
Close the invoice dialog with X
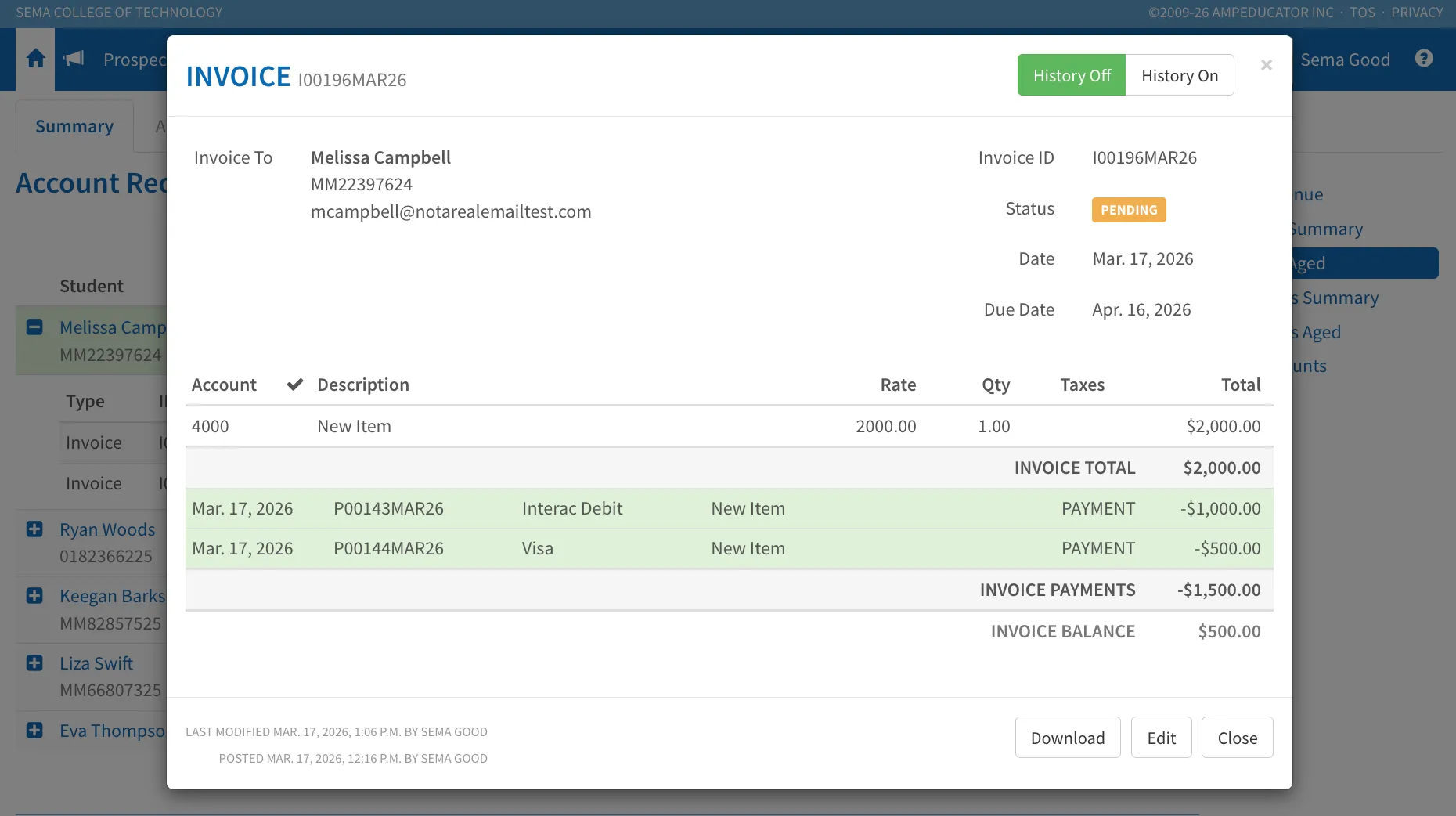(x=1266, y=65)
